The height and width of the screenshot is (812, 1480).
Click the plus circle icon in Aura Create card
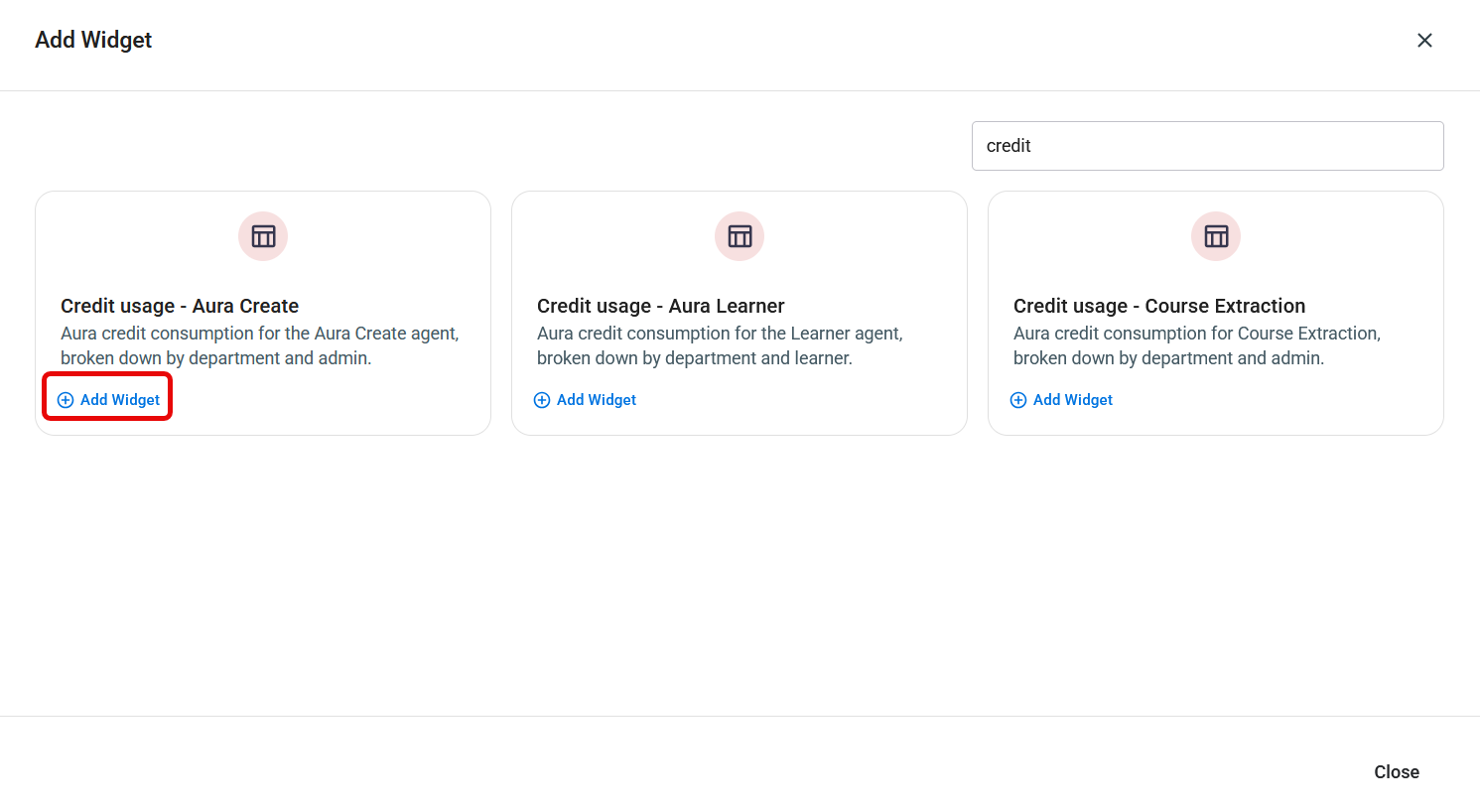coord(66,400)
